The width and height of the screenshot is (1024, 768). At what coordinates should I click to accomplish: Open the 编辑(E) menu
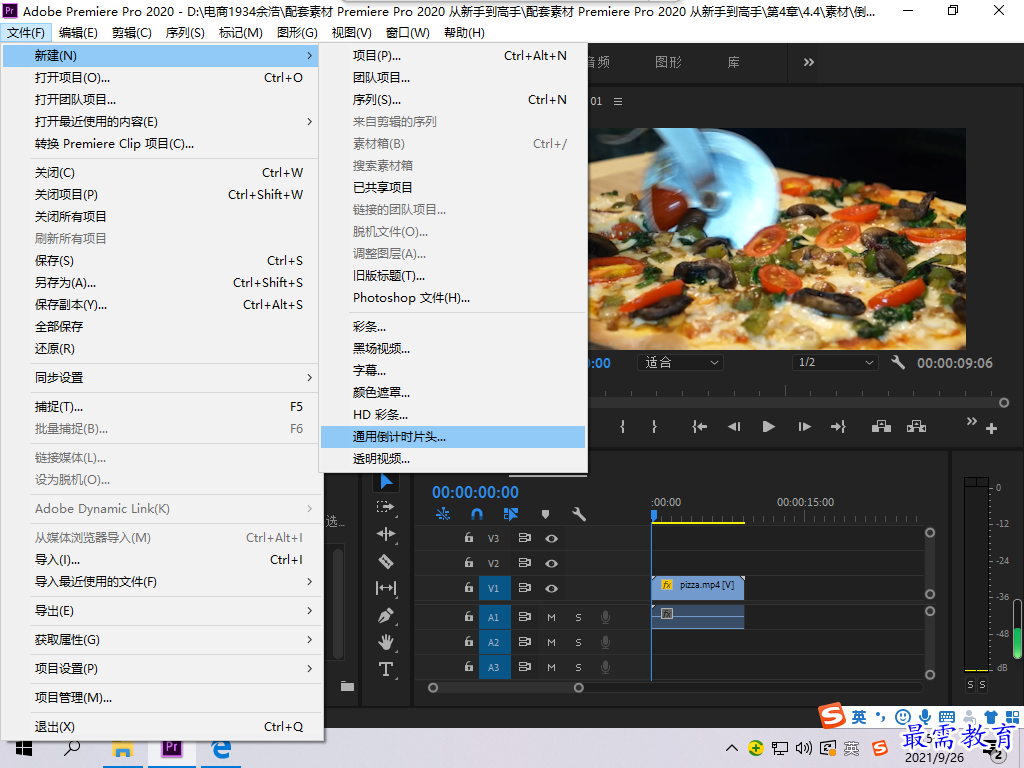click(78, 33)
